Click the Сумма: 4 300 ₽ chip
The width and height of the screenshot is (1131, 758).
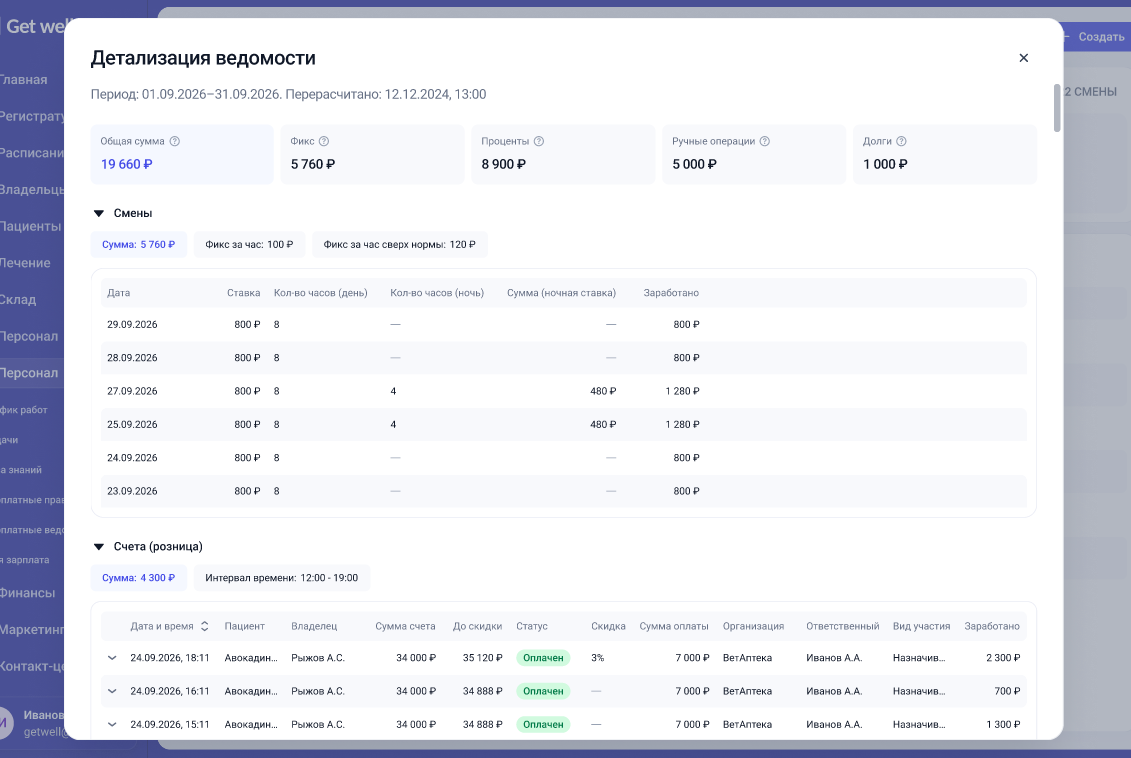138,578
